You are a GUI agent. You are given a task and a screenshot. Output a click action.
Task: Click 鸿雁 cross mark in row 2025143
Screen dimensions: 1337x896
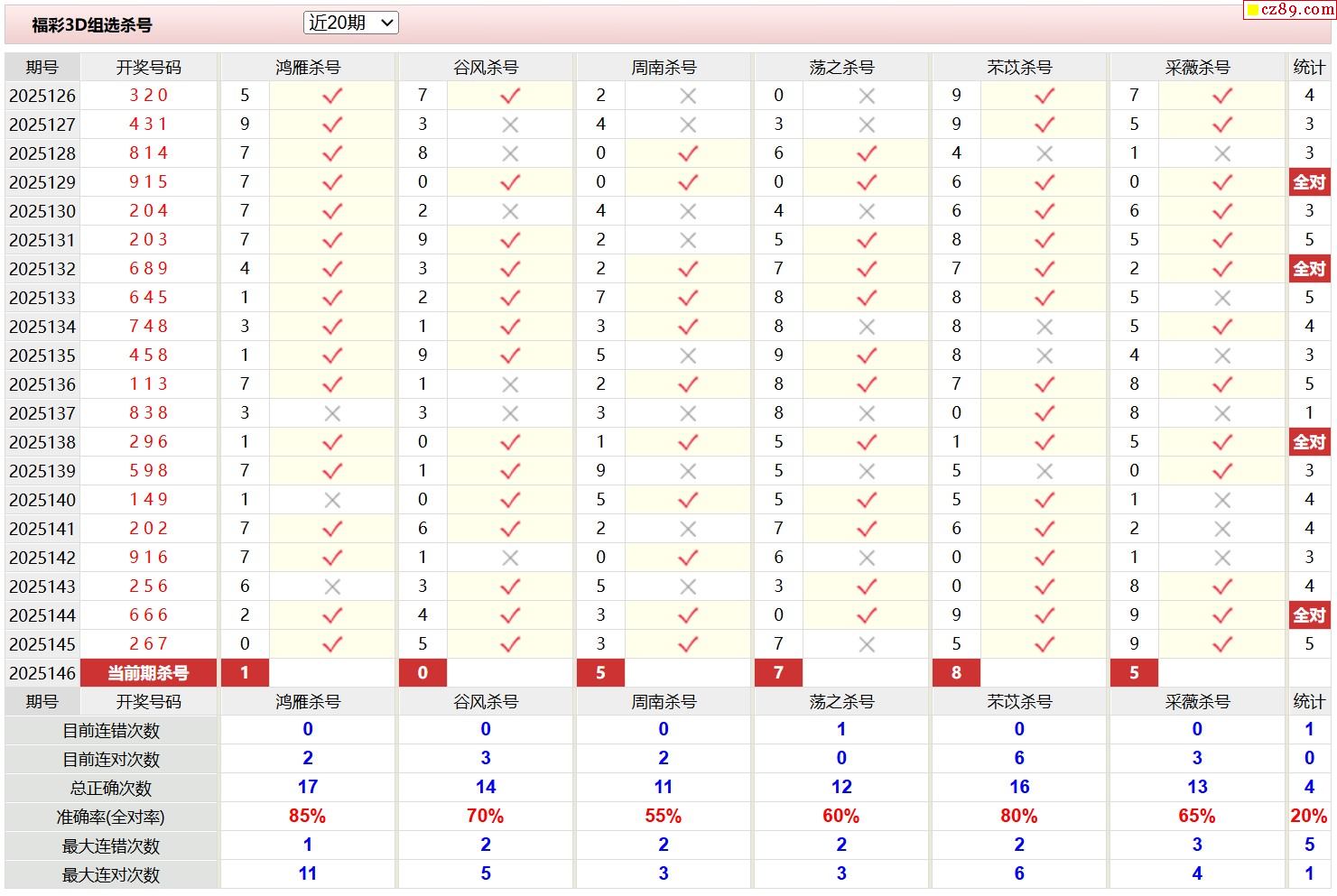click(332, 587)
